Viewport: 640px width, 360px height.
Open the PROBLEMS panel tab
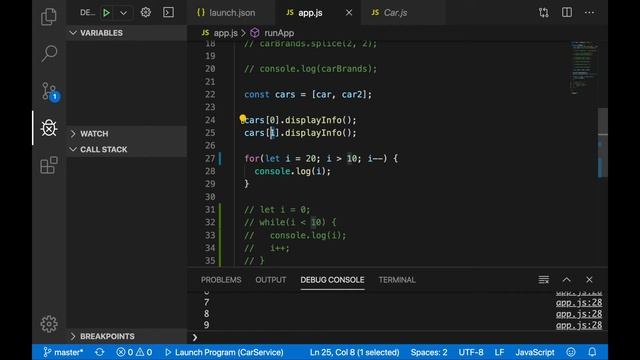pyautogui.click(x=221, y=280)
